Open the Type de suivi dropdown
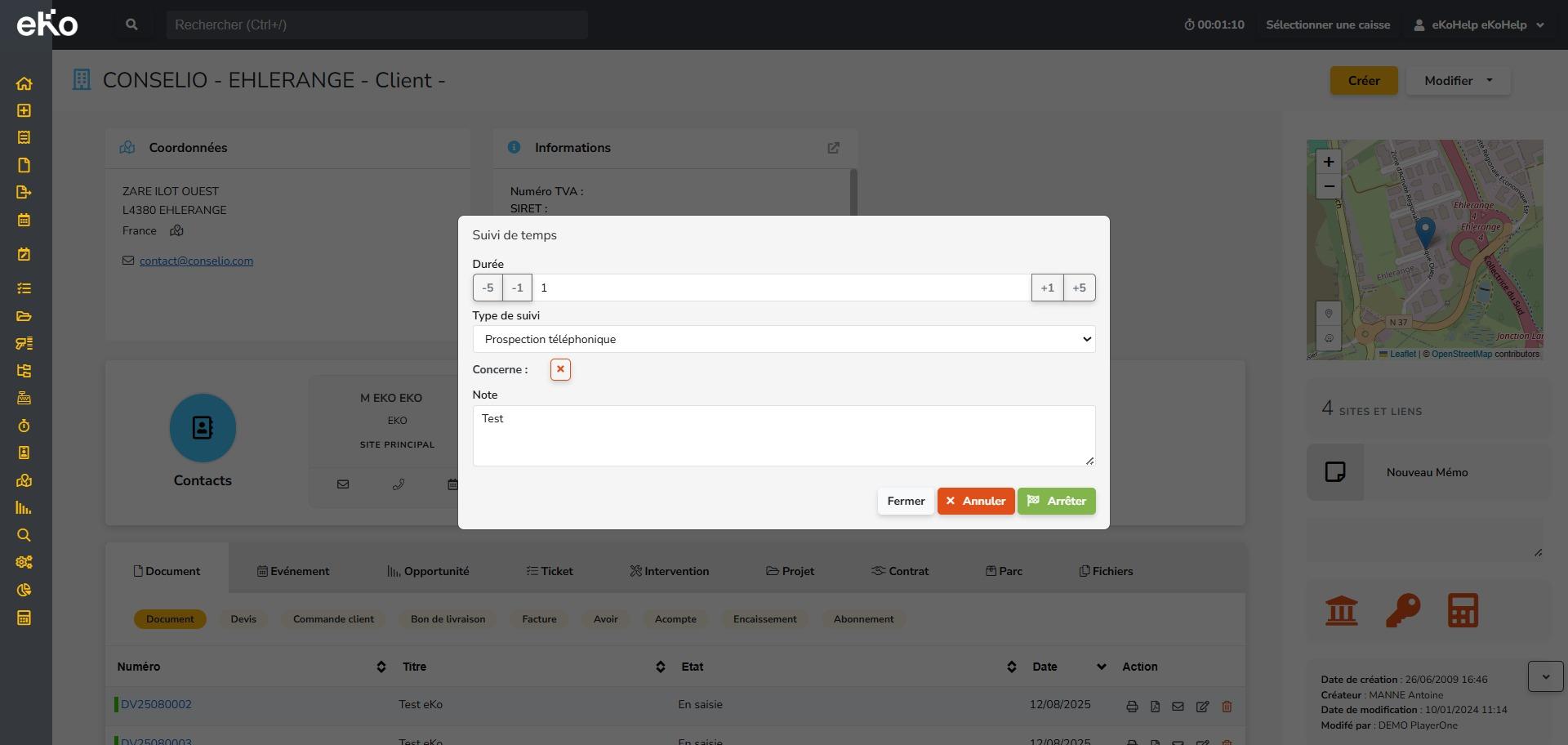The image size is (1568, 745). pyautogui.click(x=783, y=339)
